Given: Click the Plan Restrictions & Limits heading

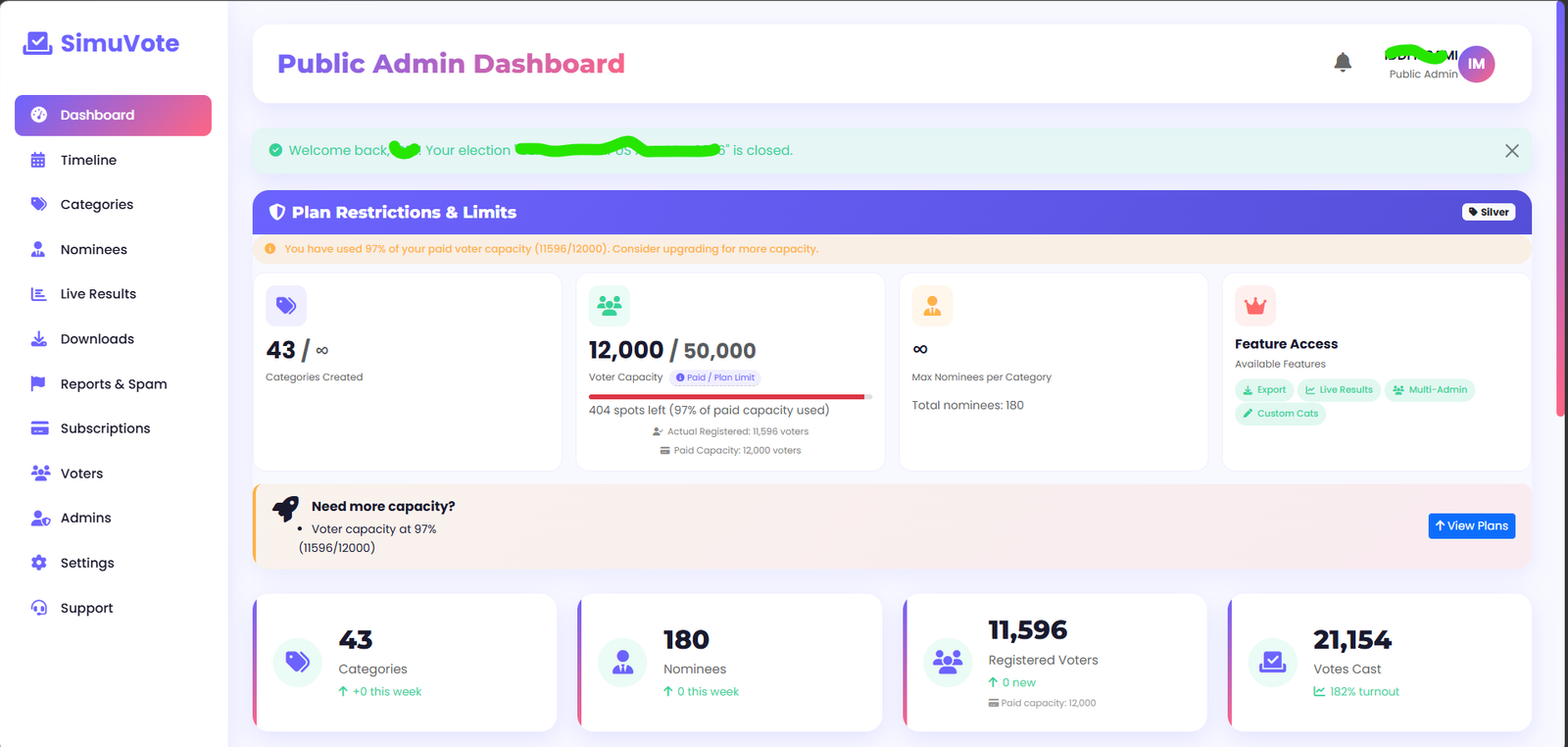Looking at the screenshot, I should click(404, 212).
